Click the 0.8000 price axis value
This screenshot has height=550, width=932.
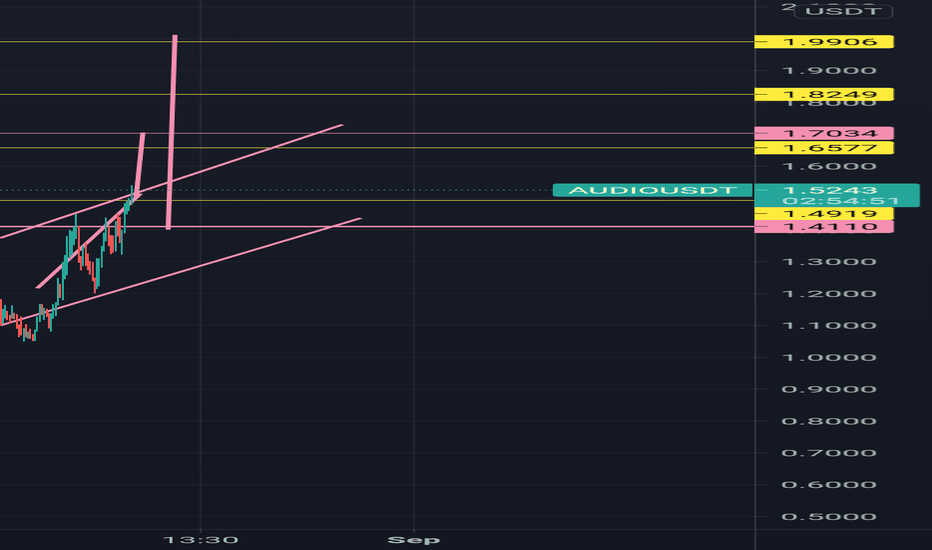(x=829, y=422)
